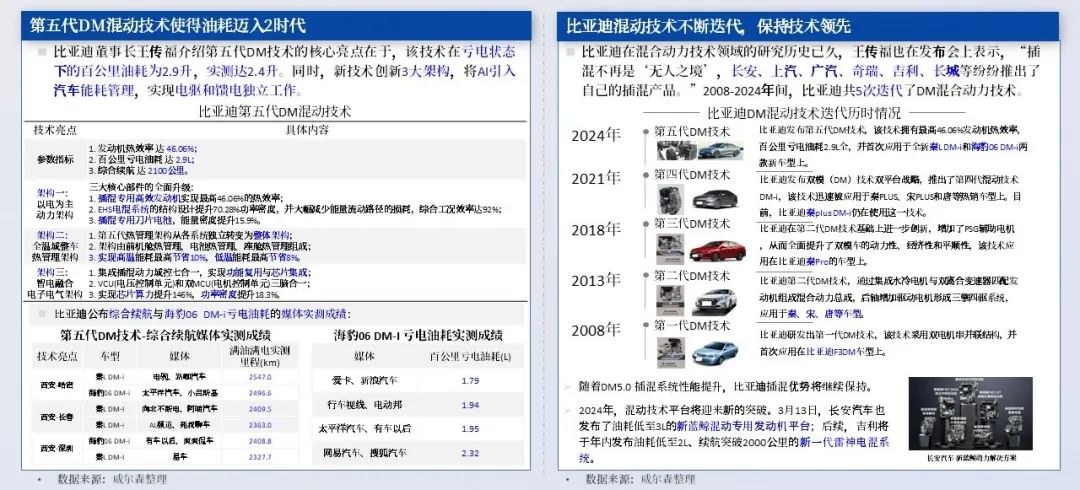
Task: Select the '西安-哈密' route cell
Action: click(x=56, y=385)
